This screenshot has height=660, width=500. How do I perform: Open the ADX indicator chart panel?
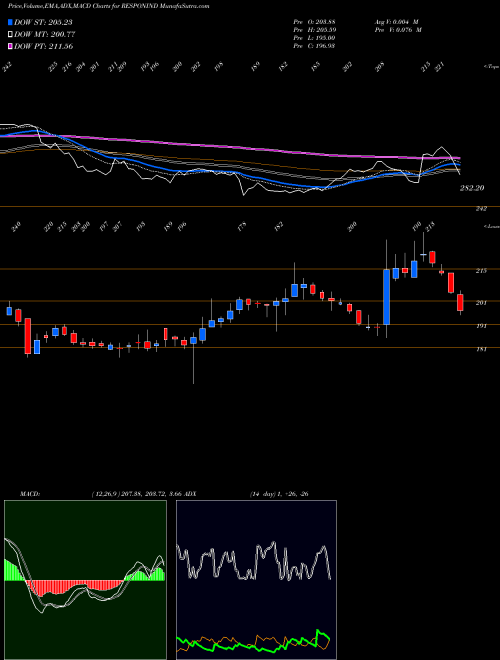click(256, 580)
